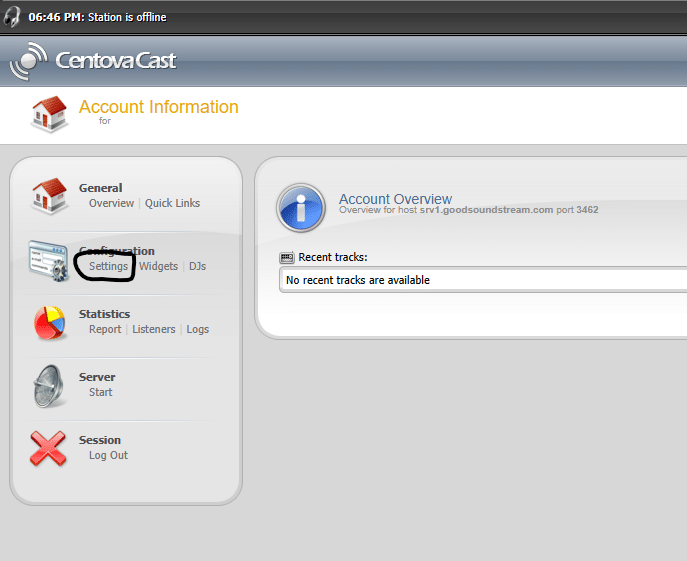View Listeners under Statistics
This screenshot has width=687, height=561.
pos(154,329)
